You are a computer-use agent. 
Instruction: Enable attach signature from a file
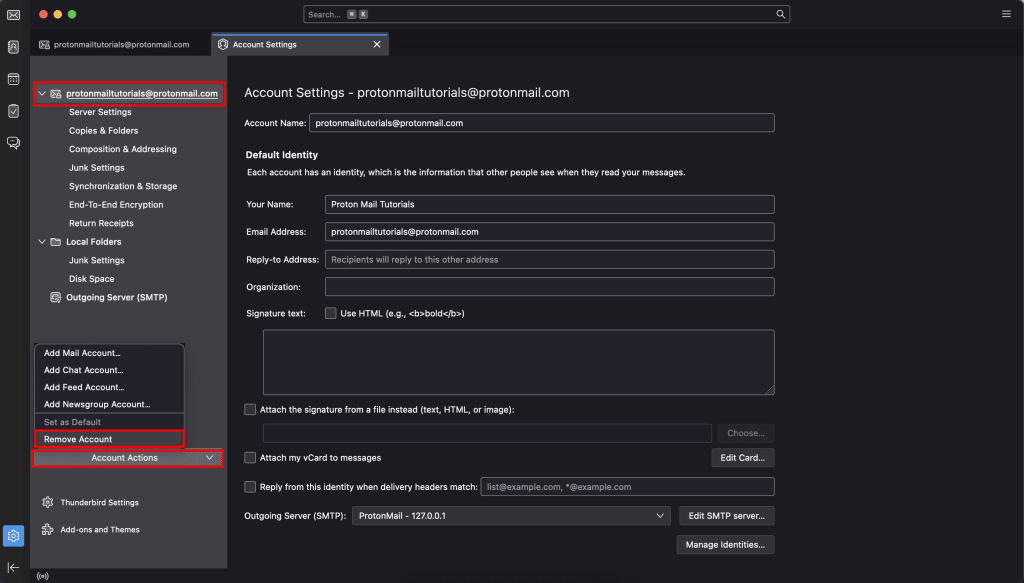coord(249,409)
